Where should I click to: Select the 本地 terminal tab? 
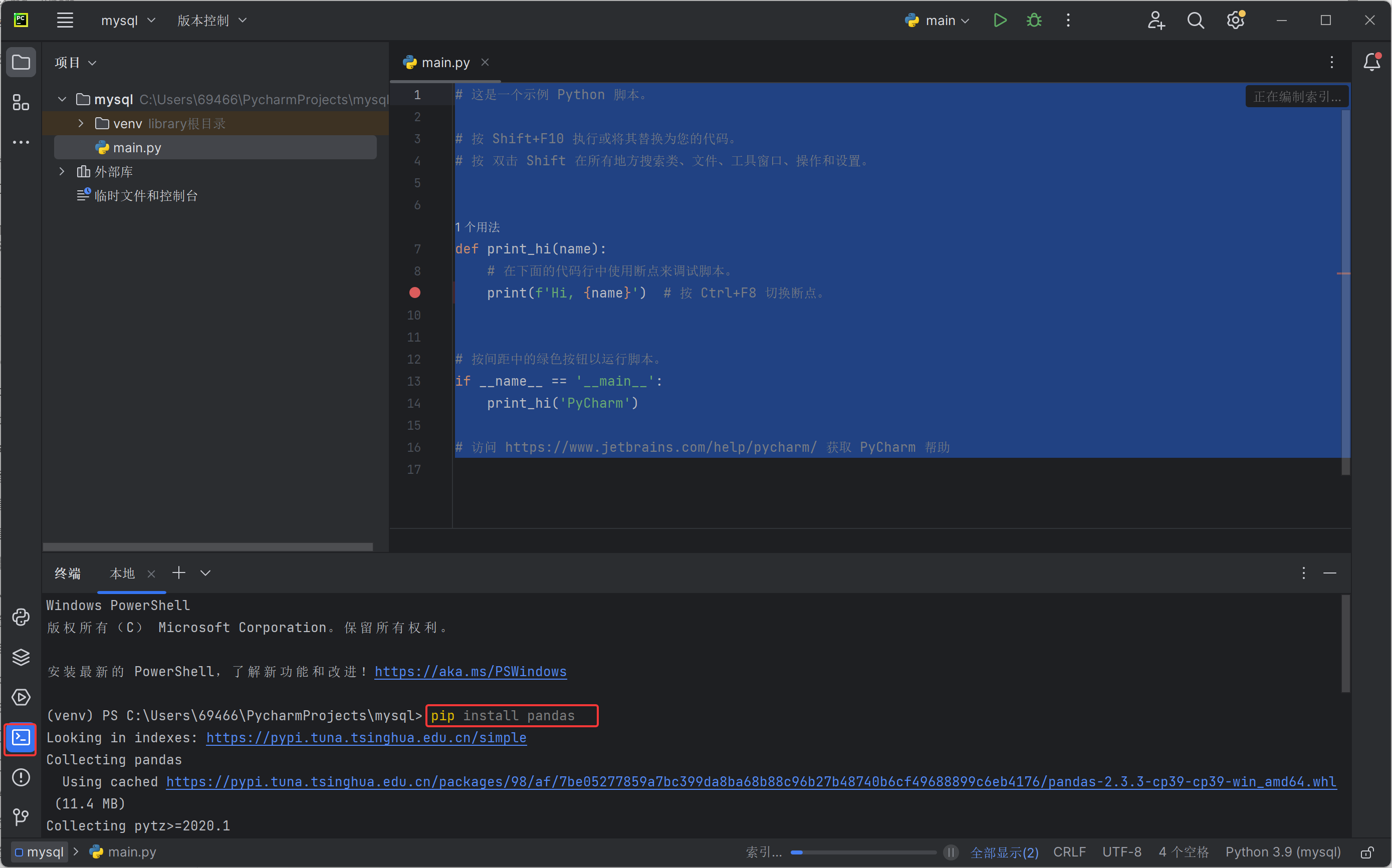click(122, 573)
